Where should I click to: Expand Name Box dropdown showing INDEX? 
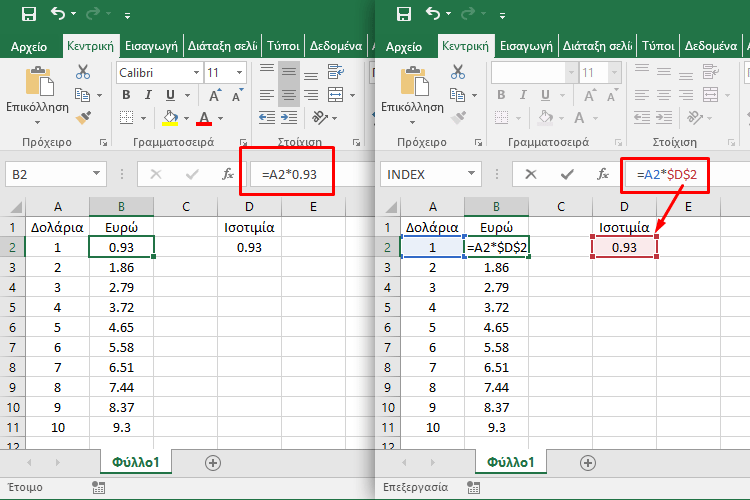(x=471, y=174)
